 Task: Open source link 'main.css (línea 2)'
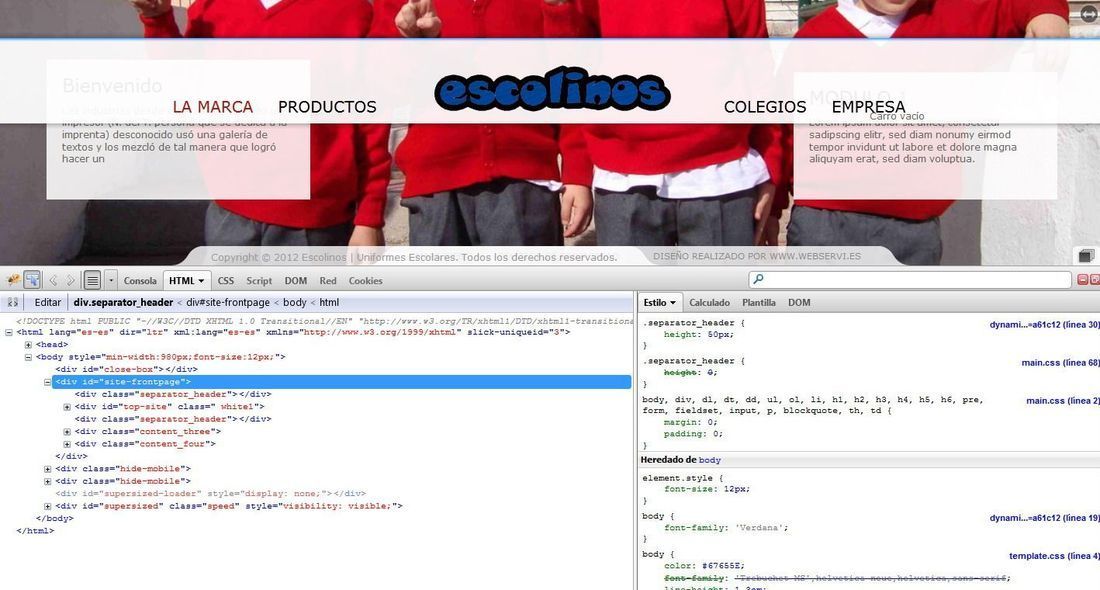click(x=1063, y=401)
